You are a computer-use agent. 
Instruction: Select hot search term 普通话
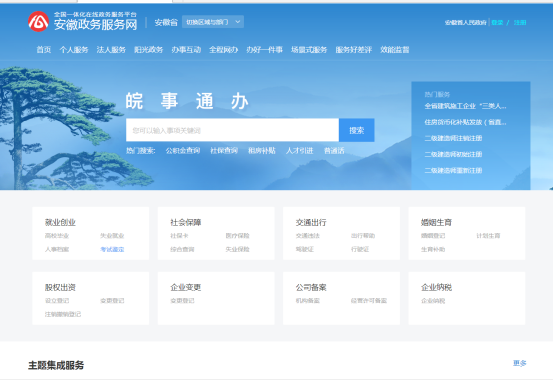tap(334, 151)
